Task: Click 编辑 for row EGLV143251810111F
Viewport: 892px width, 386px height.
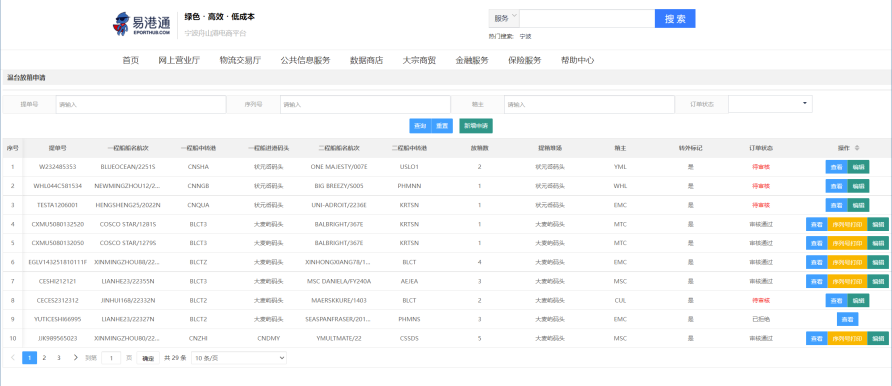Action: [x=878, y=262]
